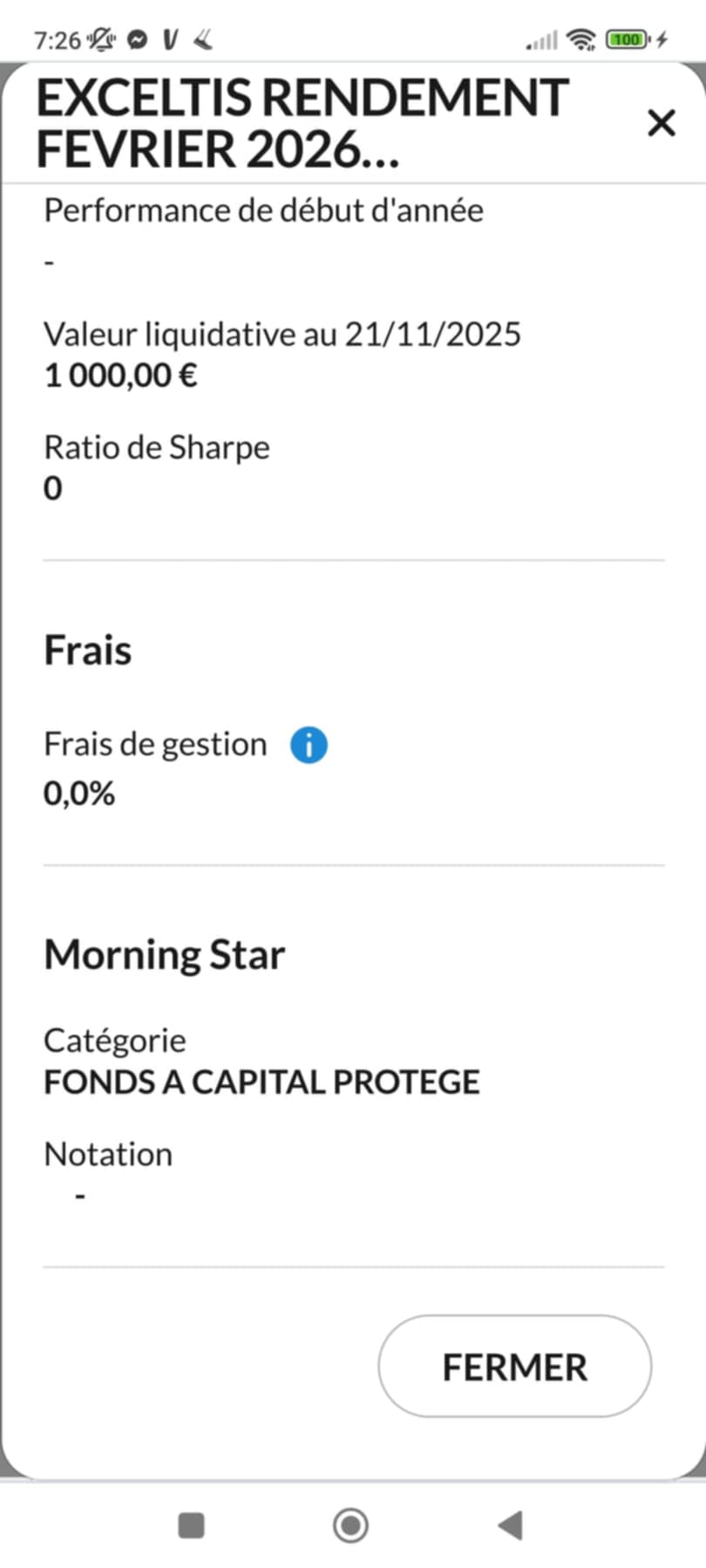Open recent apps with the square button
706x1568 pixels.
coord(191,1525)
